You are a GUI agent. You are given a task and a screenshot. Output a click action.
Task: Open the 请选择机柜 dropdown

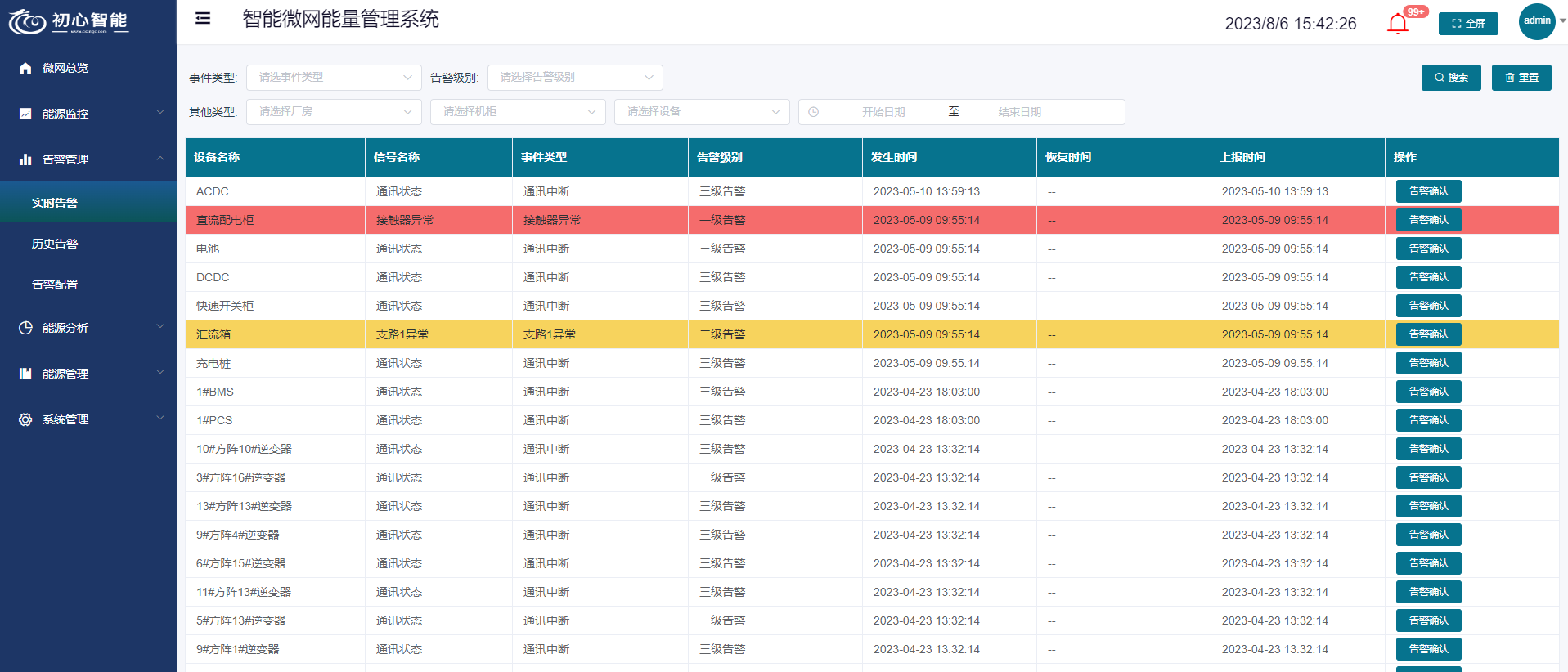518,112
